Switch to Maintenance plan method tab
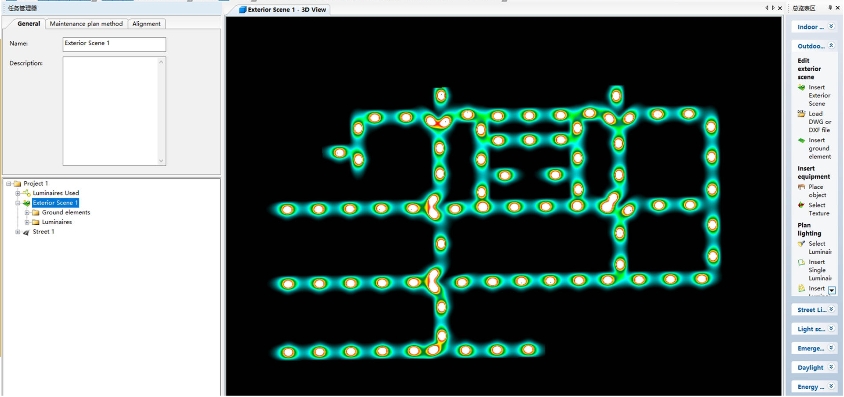844x397 pixels. tap(86, 24)
